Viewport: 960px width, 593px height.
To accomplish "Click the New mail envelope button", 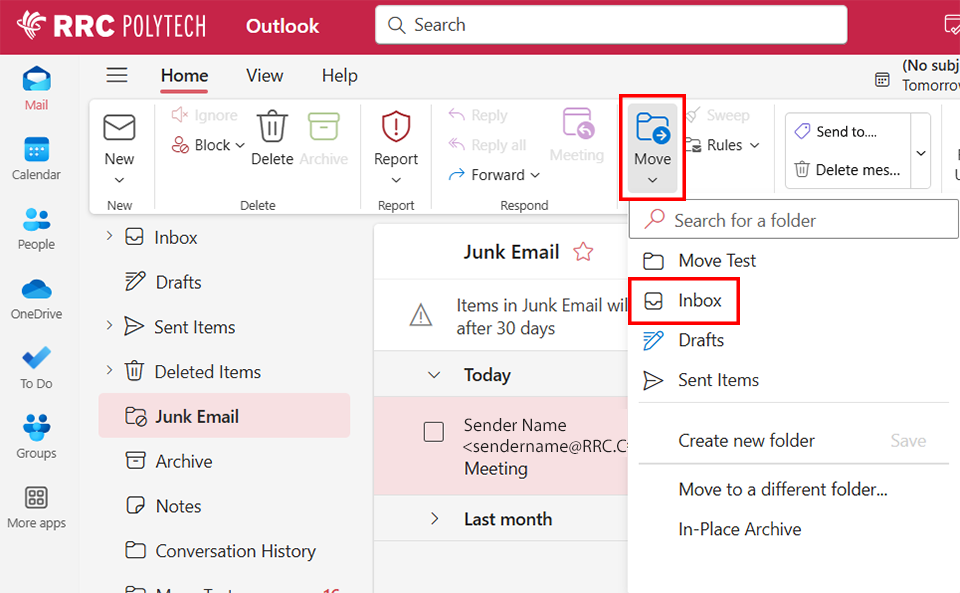I will [119, 127].
